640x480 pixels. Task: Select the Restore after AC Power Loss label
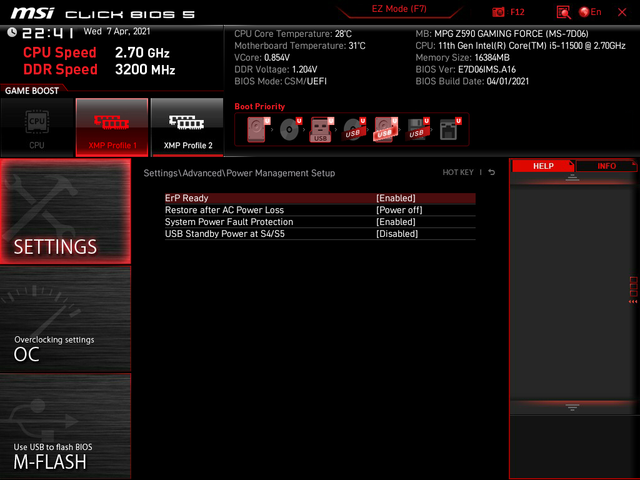[x=224, y=210]
